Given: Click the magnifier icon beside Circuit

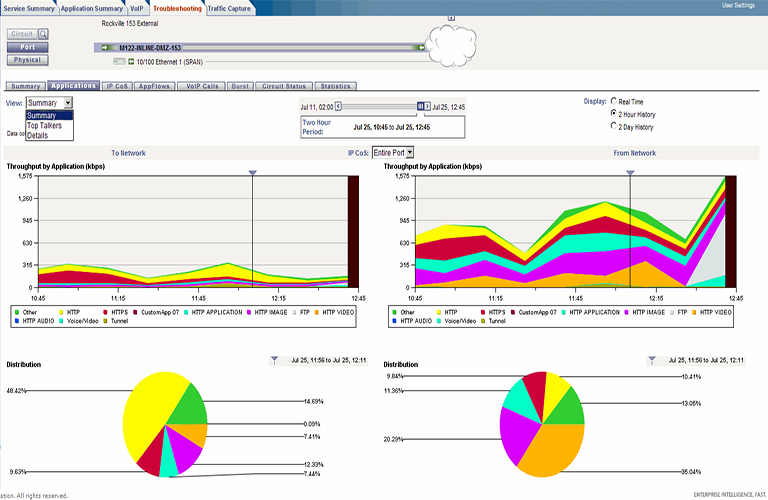Looking at the screenshot, I should [x=44, y=34].
